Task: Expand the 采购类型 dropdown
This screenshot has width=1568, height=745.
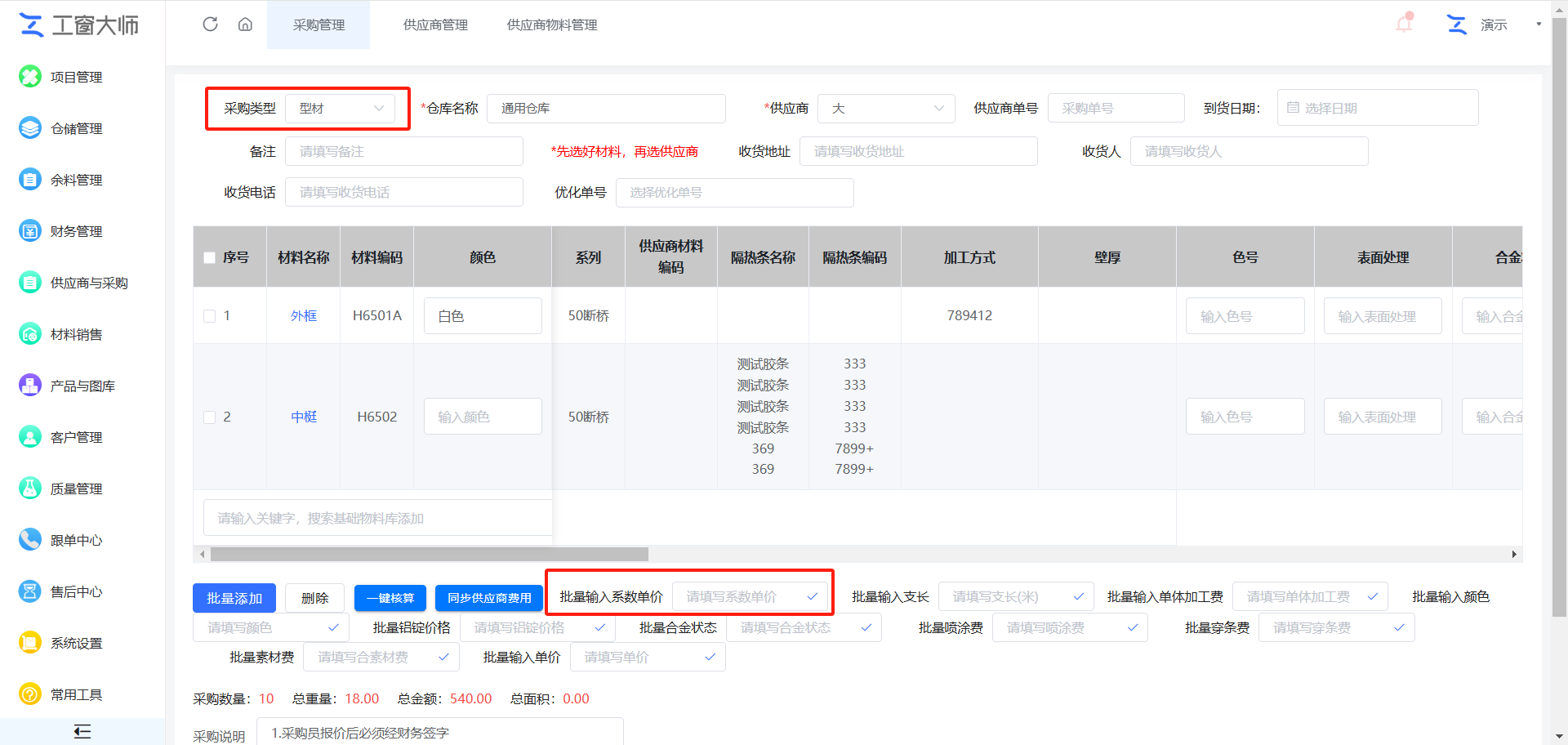Action: (x=340, y=109)
